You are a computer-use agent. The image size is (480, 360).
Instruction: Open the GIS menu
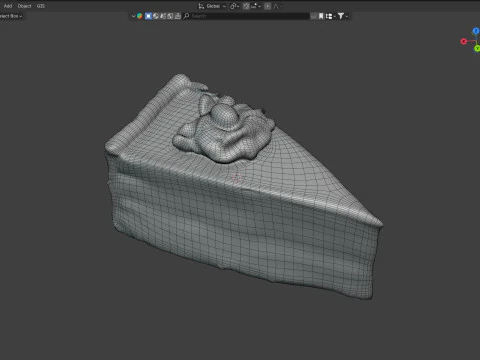(41, 6)
